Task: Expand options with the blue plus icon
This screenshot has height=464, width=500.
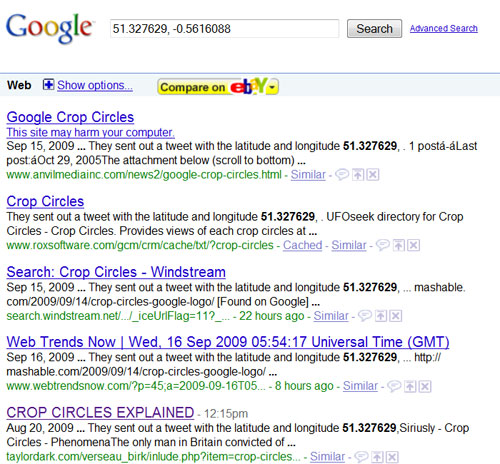Action: coord(48,85)
